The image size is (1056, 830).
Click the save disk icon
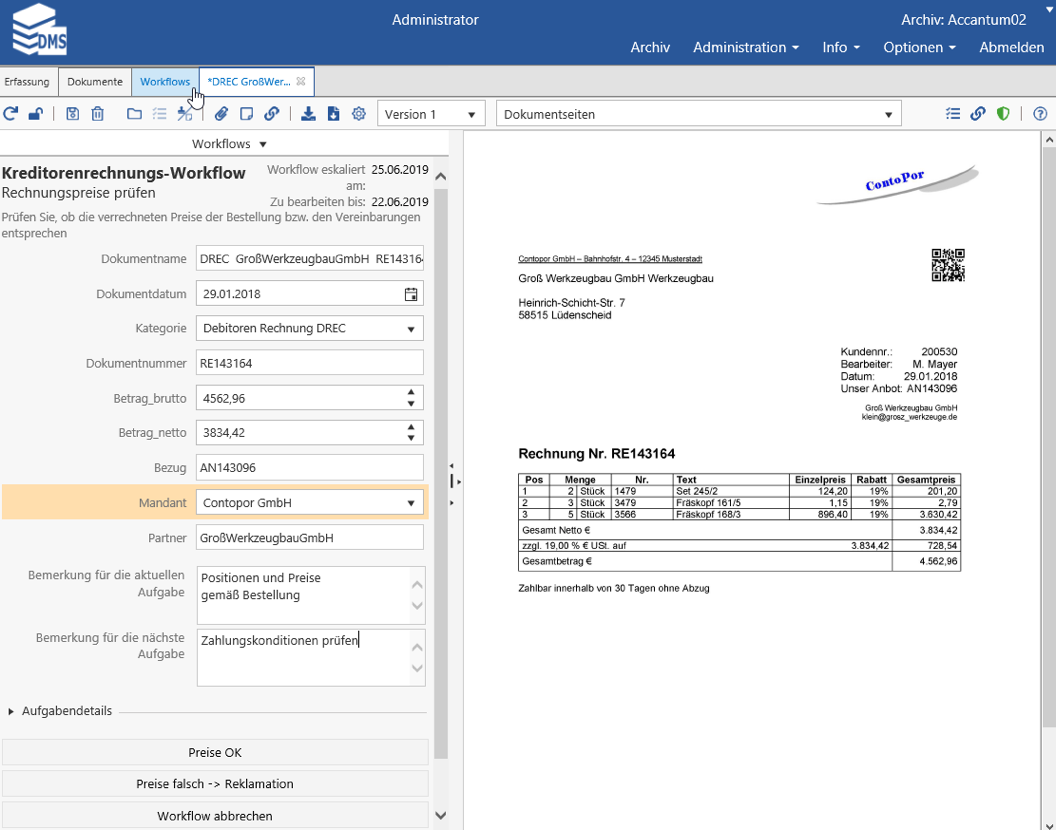coord(72,114)
